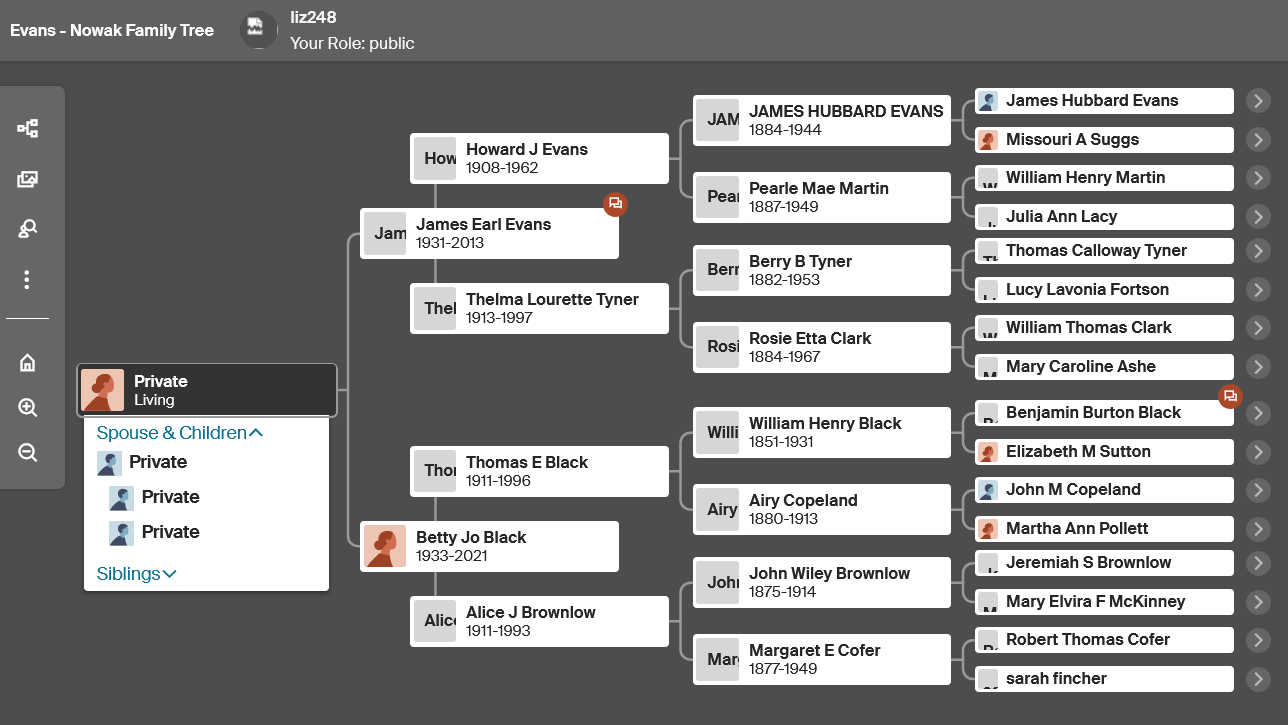Click the Evans - Nowak Family Tree title
Image resolution: width=1288 pixels, height=725 pixels.
click(x=112, y=30)
